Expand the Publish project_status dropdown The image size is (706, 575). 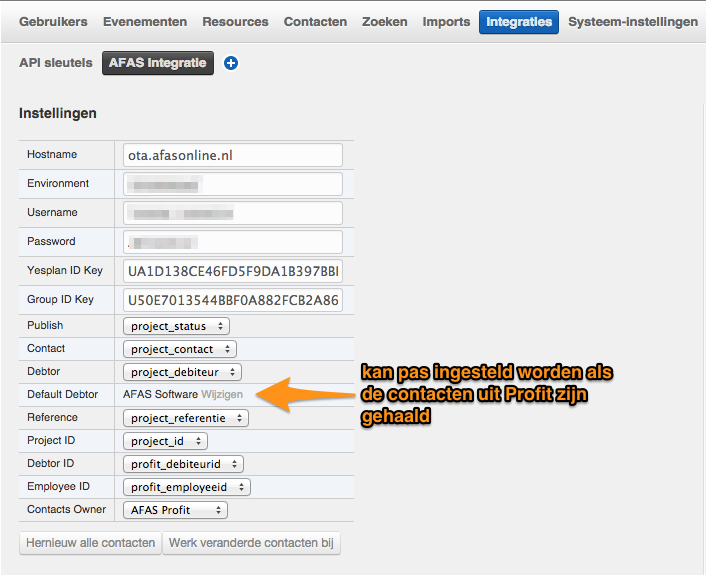coord(176,326)
